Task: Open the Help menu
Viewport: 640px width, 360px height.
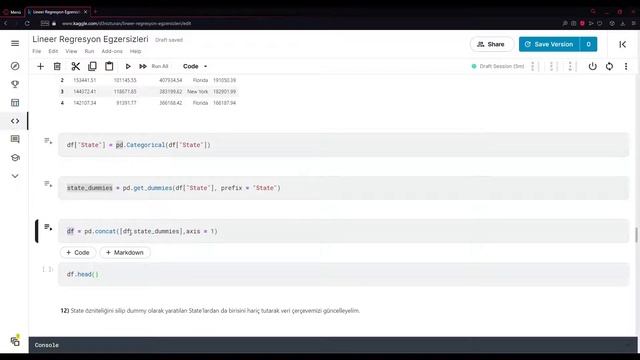Action: [x=136, y=51]
